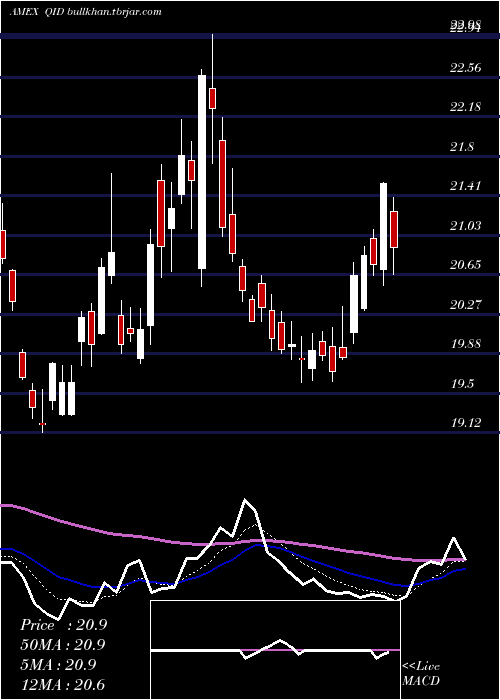
Task: Click the <<Live MACD label
Action: pos(421,674)
